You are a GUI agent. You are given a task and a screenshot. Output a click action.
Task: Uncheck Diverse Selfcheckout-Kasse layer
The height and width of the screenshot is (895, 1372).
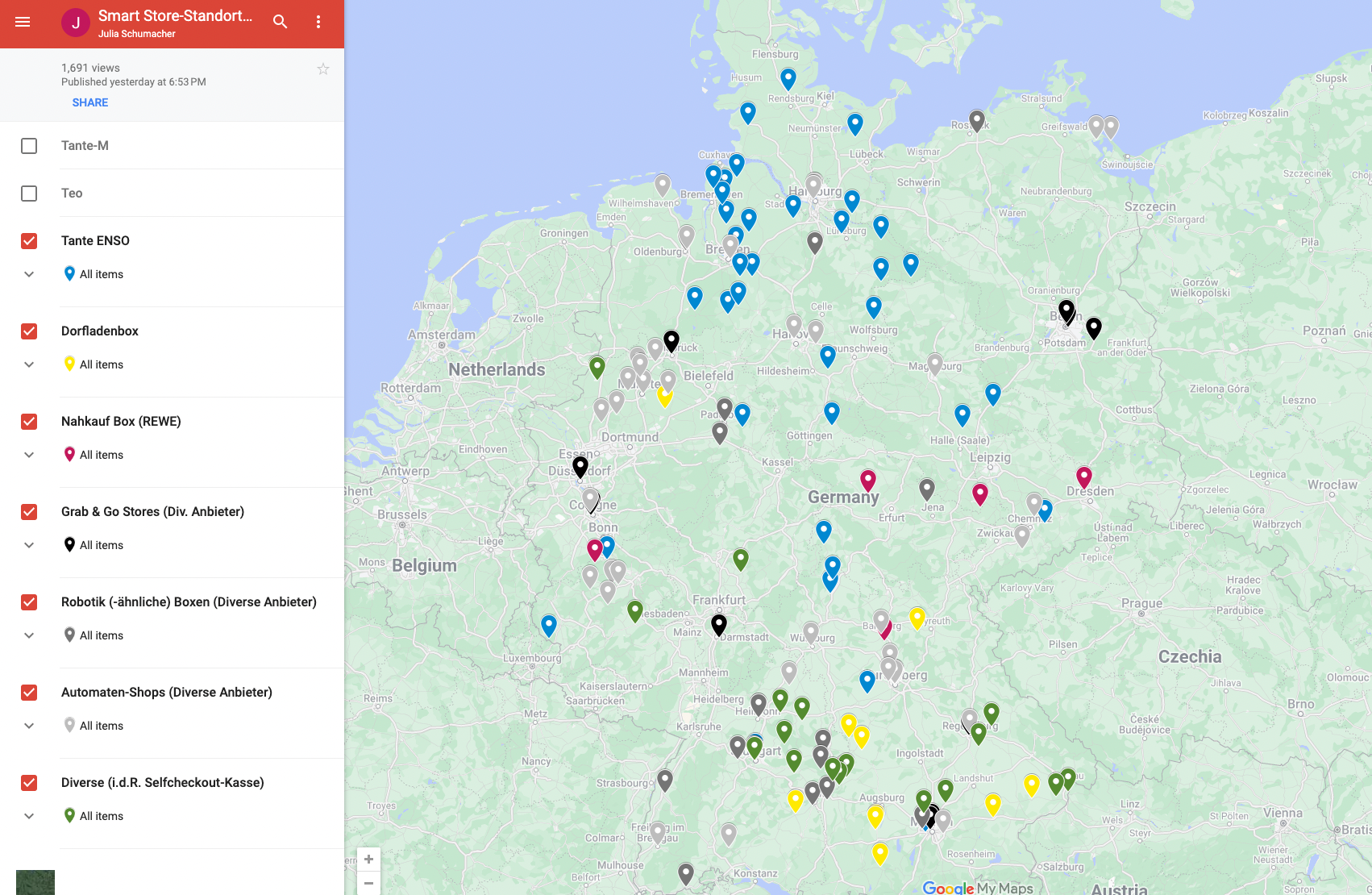(x=29, y=783)
